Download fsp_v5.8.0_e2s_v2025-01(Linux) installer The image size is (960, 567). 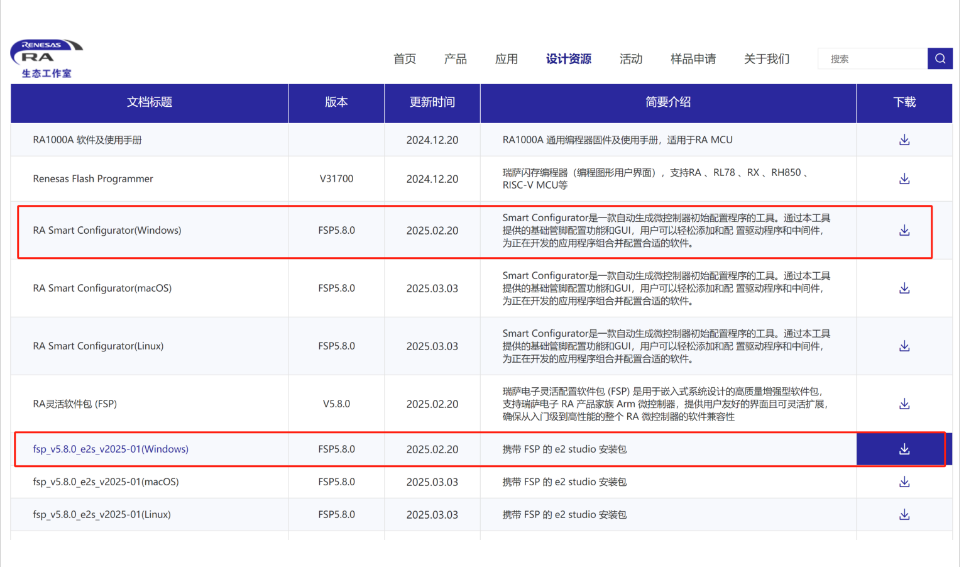pyautogui.click(x=904, y=514)
